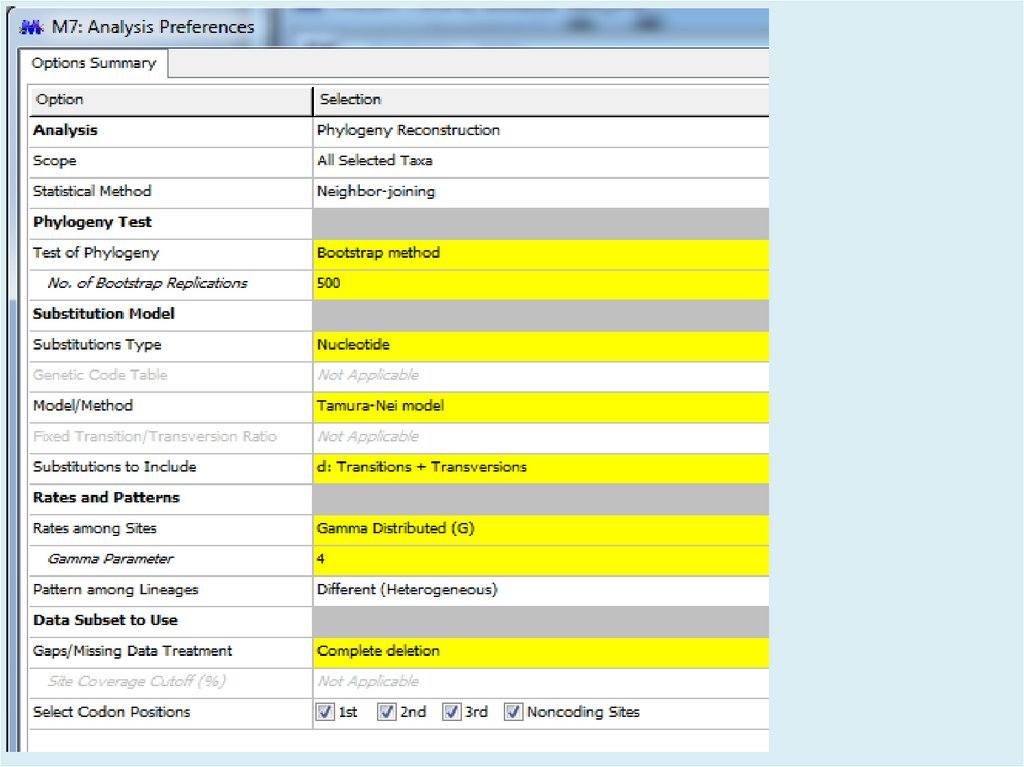This screenshot has height=767, width=1024.
Task: Click the Selection column header
Action: coord(540,100)
